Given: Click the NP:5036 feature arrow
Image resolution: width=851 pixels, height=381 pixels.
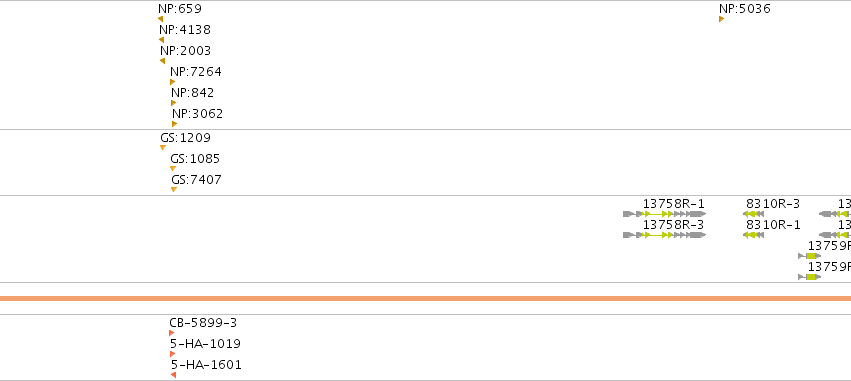Looking at the screenshot, I should [721, 19].
